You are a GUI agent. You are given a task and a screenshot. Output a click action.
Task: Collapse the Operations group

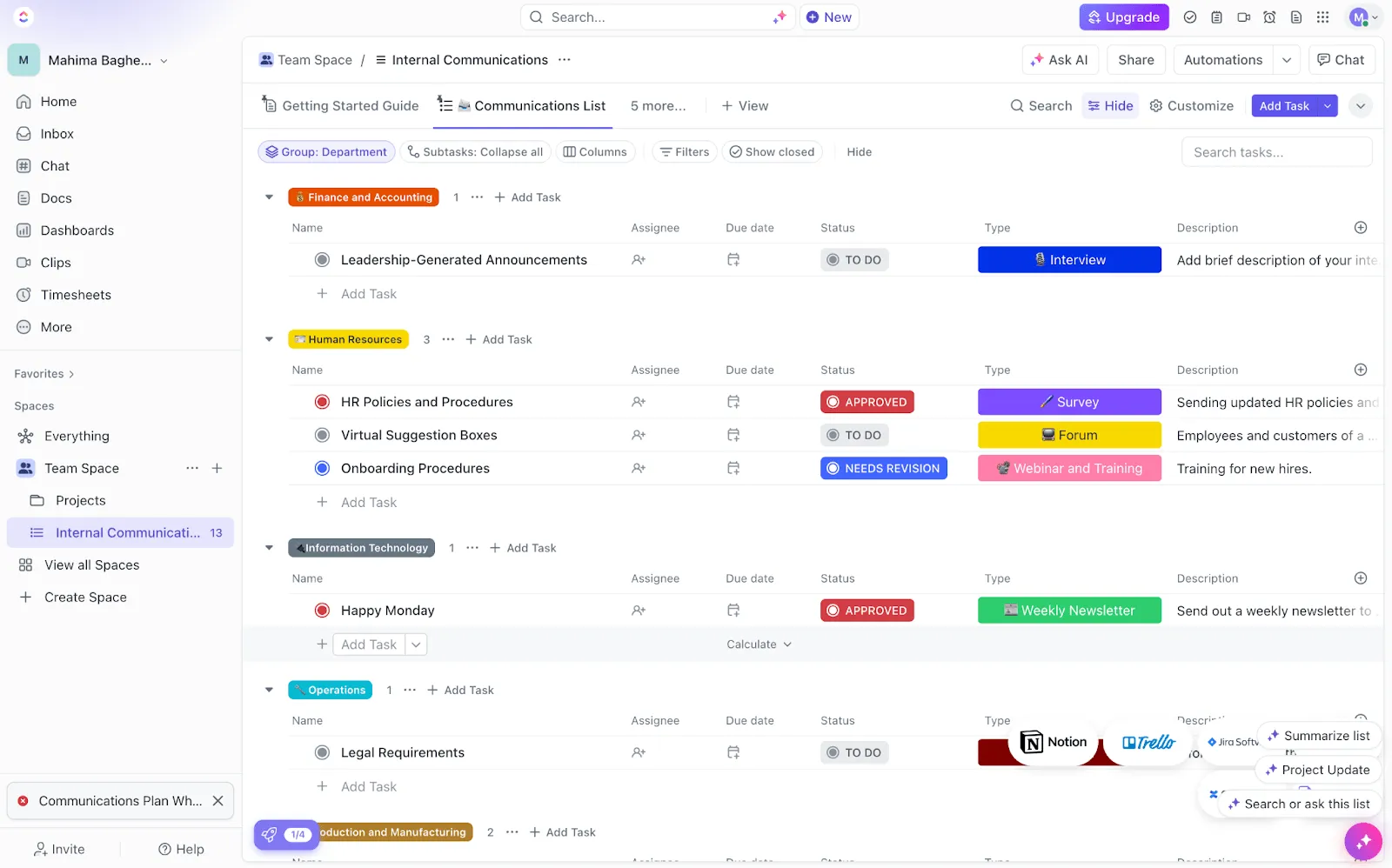coord(270,690)
